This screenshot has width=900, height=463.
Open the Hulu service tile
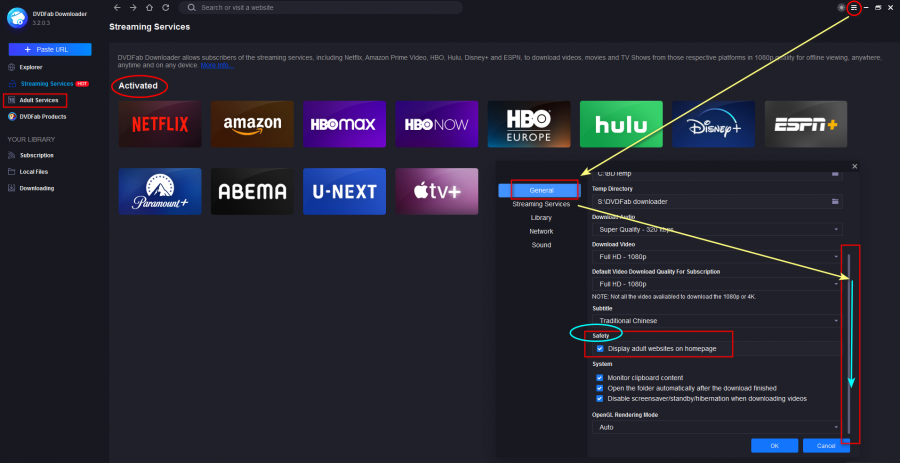(x=621, y=124)
